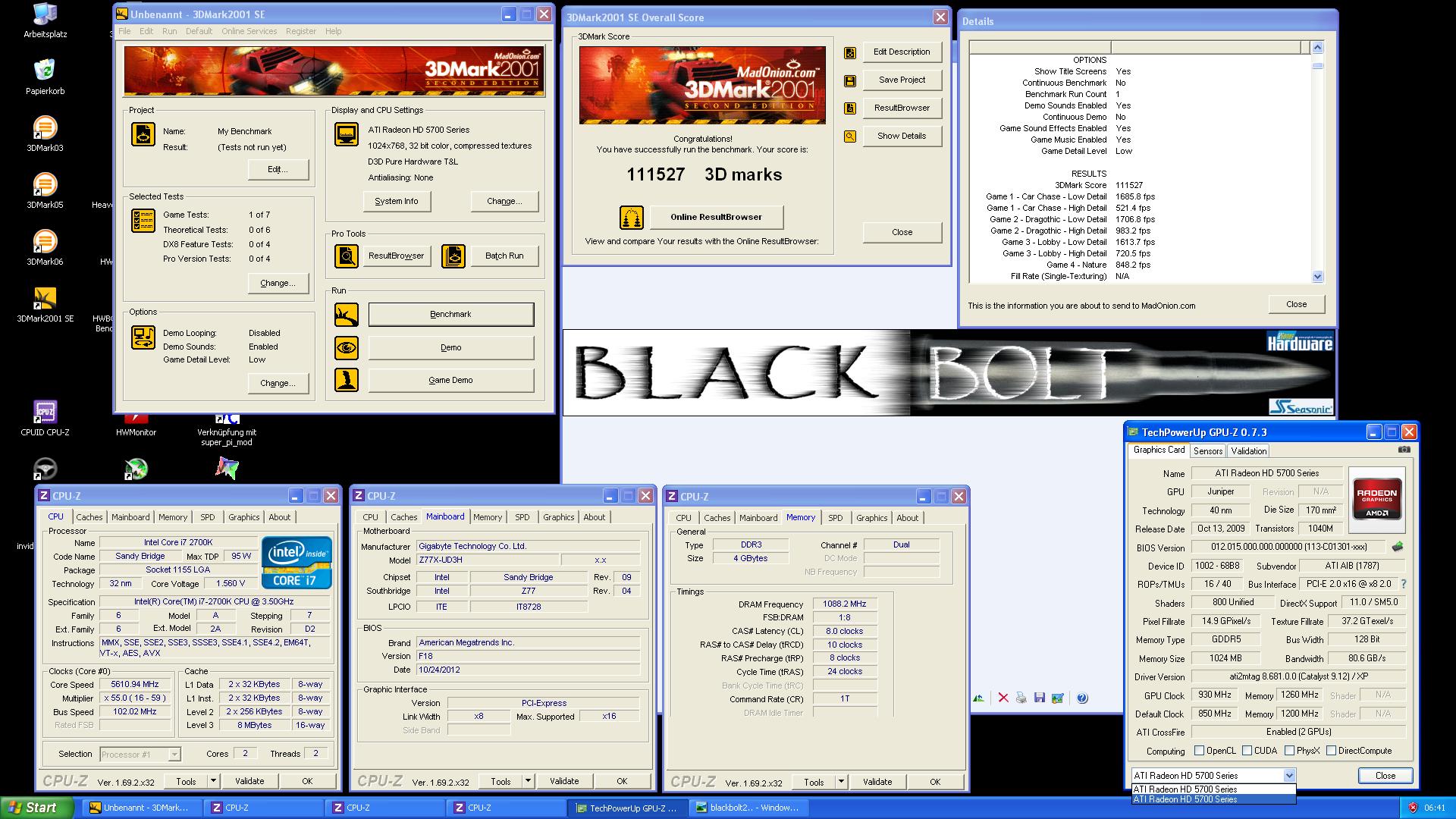Select the 3DMark2001 SE desktop shortcut

45,304
